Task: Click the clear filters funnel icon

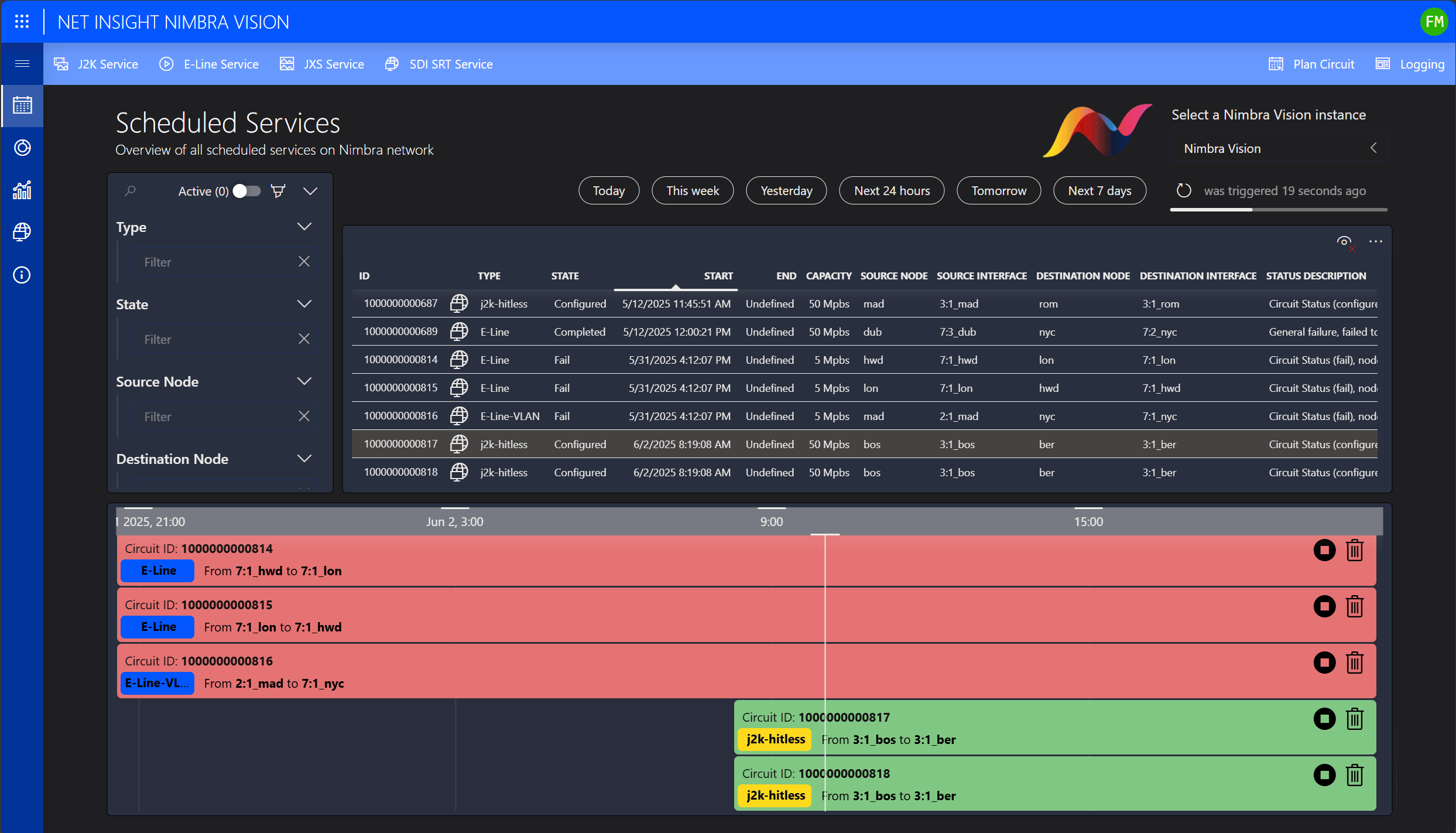Action: coord(278,191)
